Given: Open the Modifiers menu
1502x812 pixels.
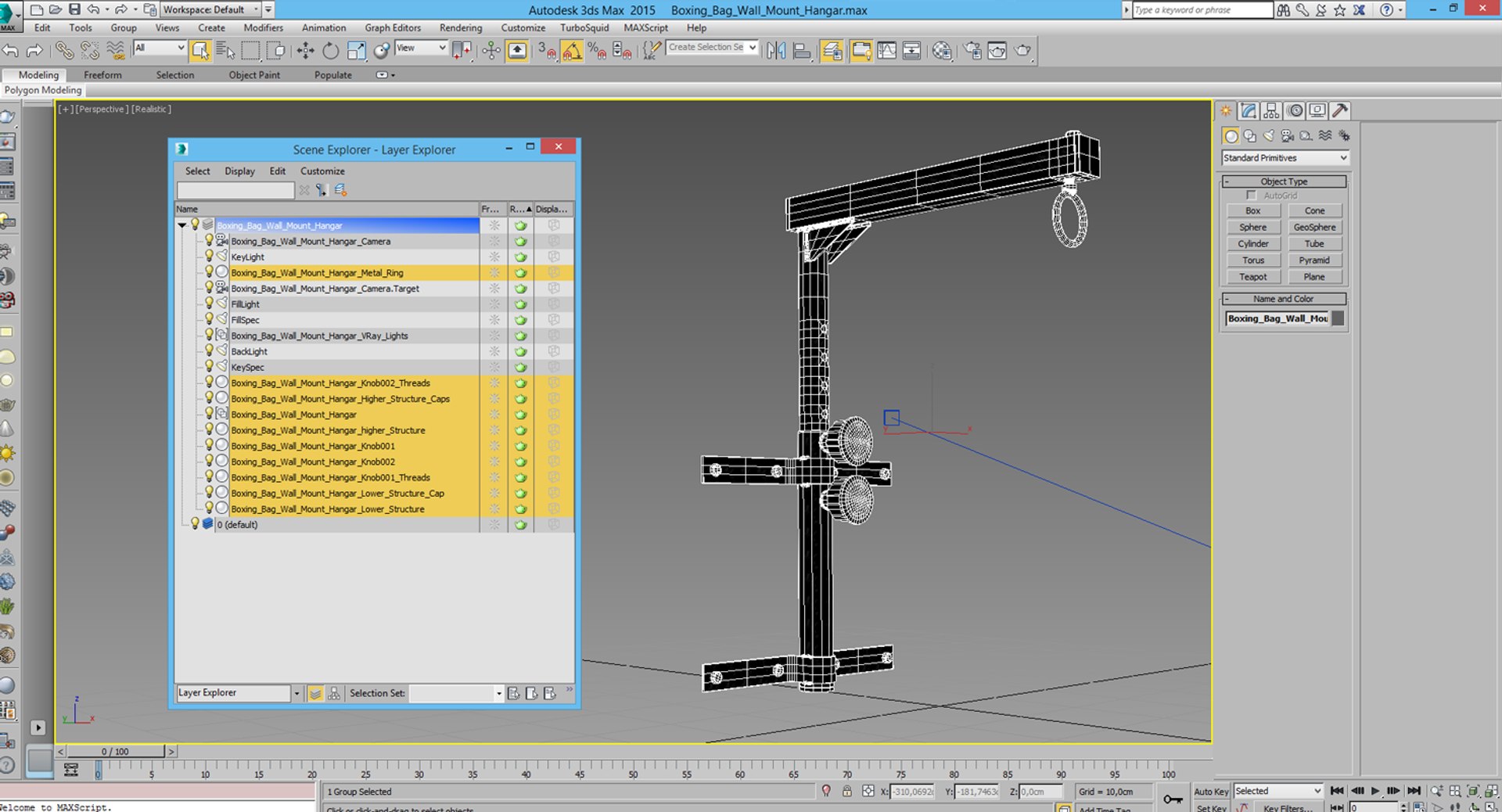Looking at the screenshot, I should click(x=263, y=27).
